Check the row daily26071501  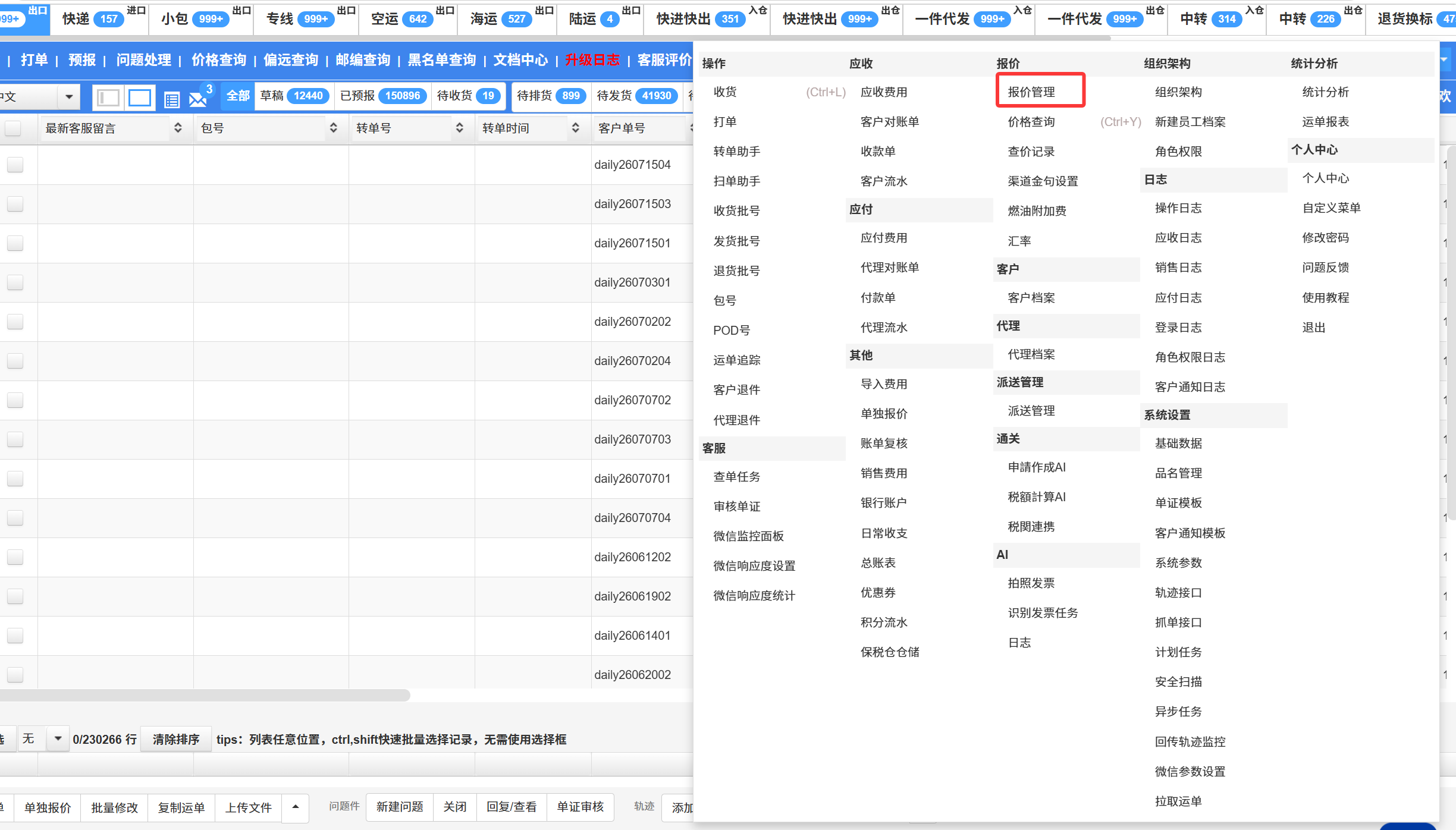pos(15,243)
